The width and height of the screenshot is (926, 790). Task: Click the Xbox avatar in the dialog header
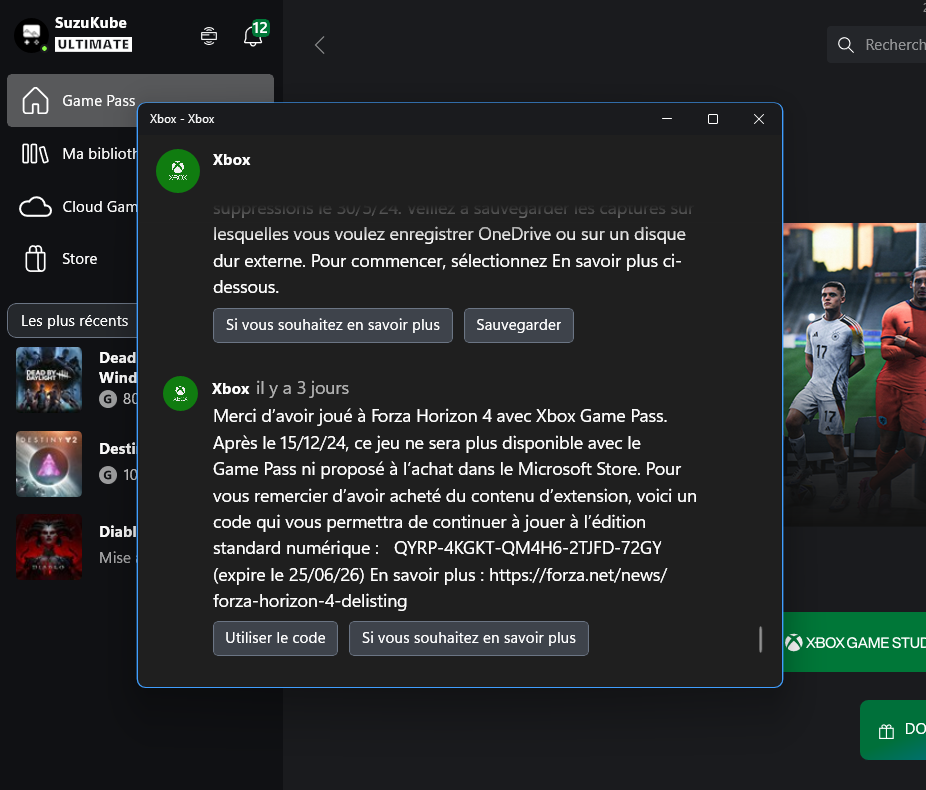[x=178, y=171]
